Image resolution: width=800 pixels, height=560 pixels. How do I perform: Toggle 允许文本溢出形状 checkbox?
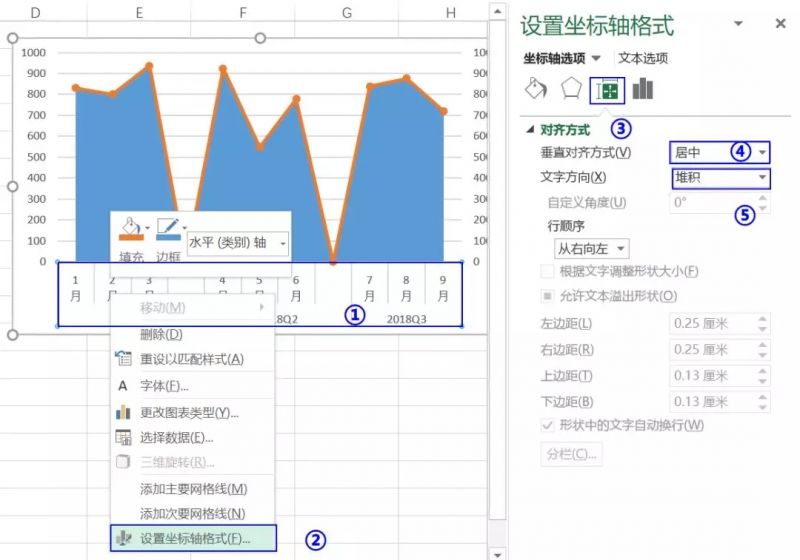pyautogui.click(x=547, y=296)
